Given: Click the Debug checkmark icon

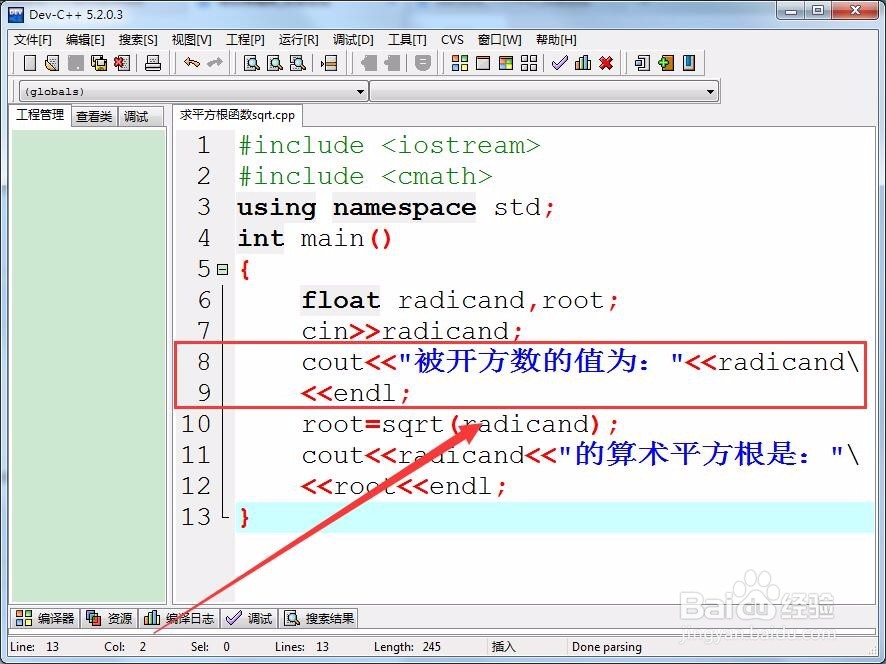Looking at the screenshot, I should pos(559,63).
